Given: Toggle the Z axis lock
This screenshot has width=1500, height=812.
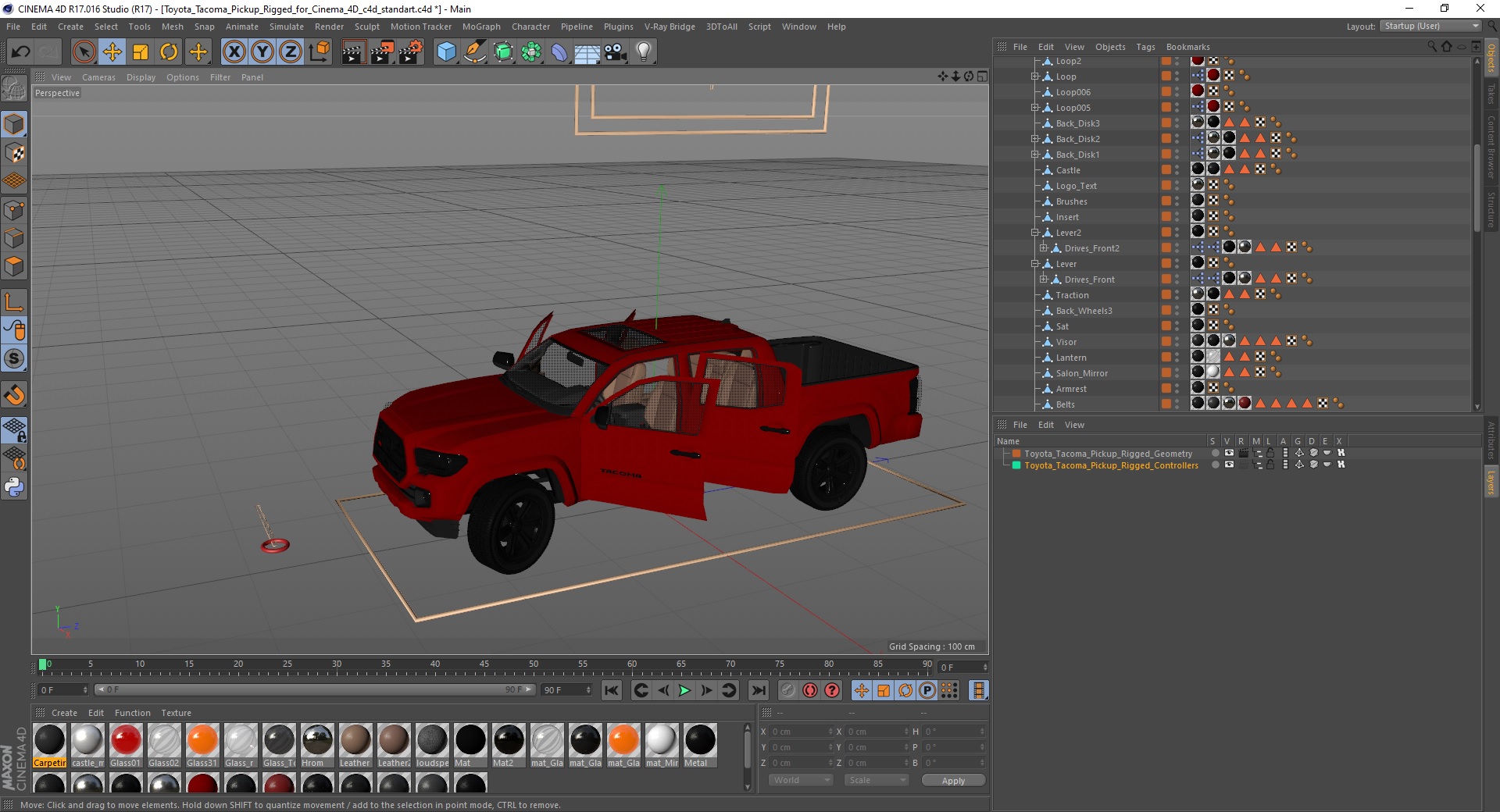Looking at the screenshot, I should click(x=291, y=52).
